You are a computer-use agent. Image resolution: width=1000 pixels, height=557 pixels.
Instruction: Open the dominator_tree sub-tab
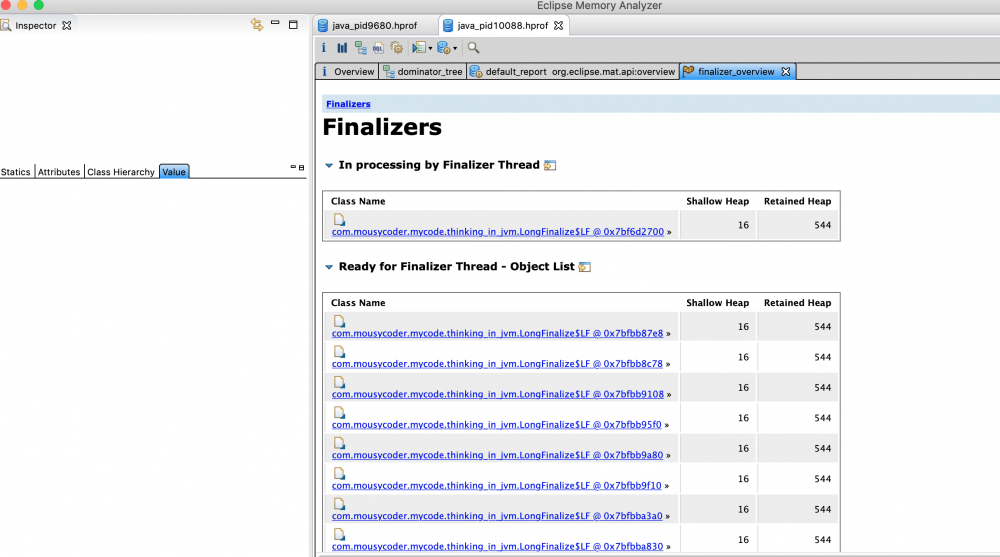[423, 71]
